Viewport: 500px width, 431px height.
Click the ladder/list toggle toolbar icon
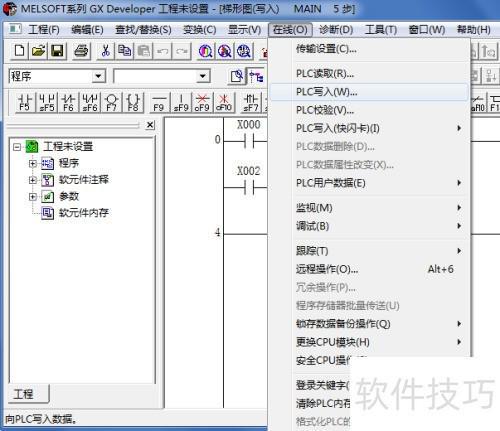pyautogui.click(x=256, y=76)
